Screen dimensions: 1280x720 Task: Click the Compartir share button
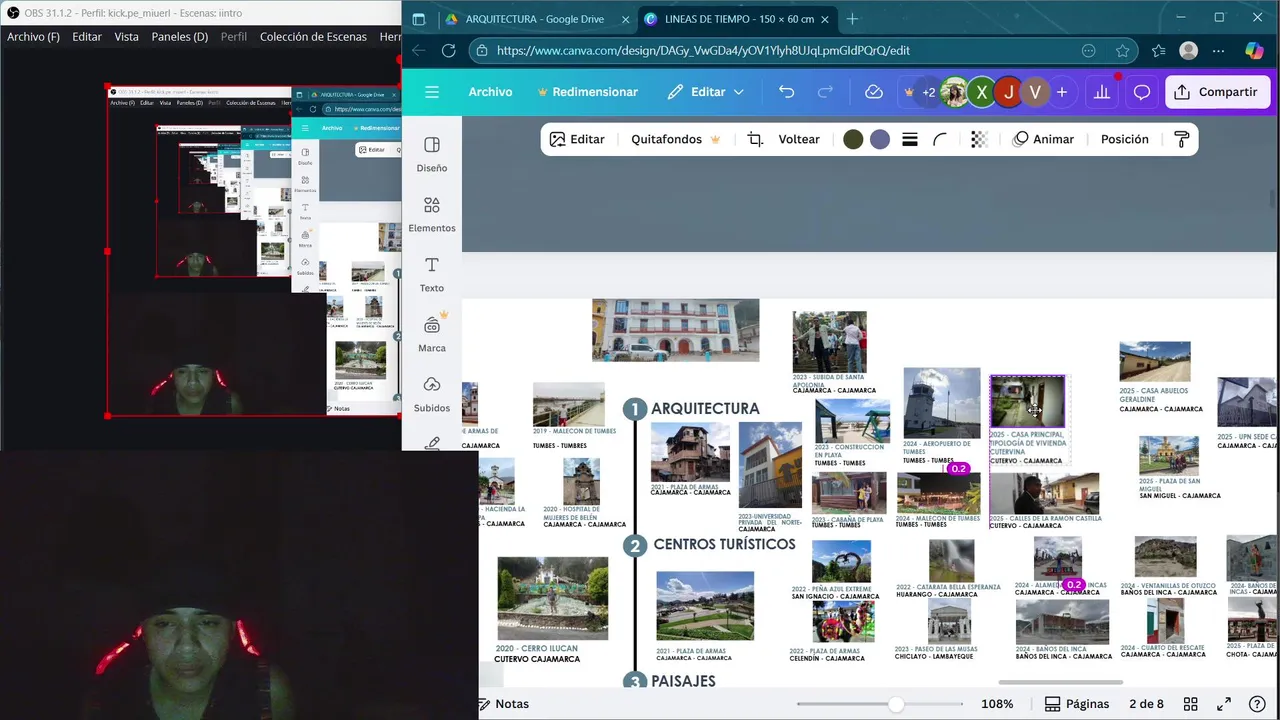pos(1217,92)
